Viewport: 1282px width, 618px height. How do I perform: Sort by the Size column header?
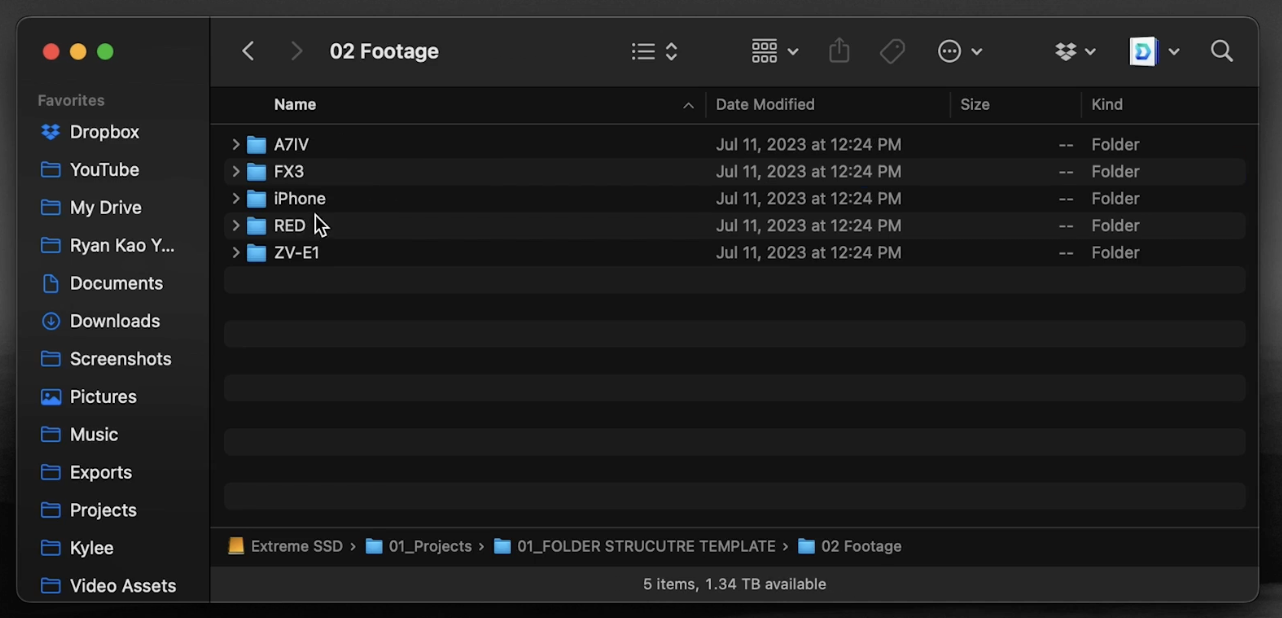click(975, 105)
